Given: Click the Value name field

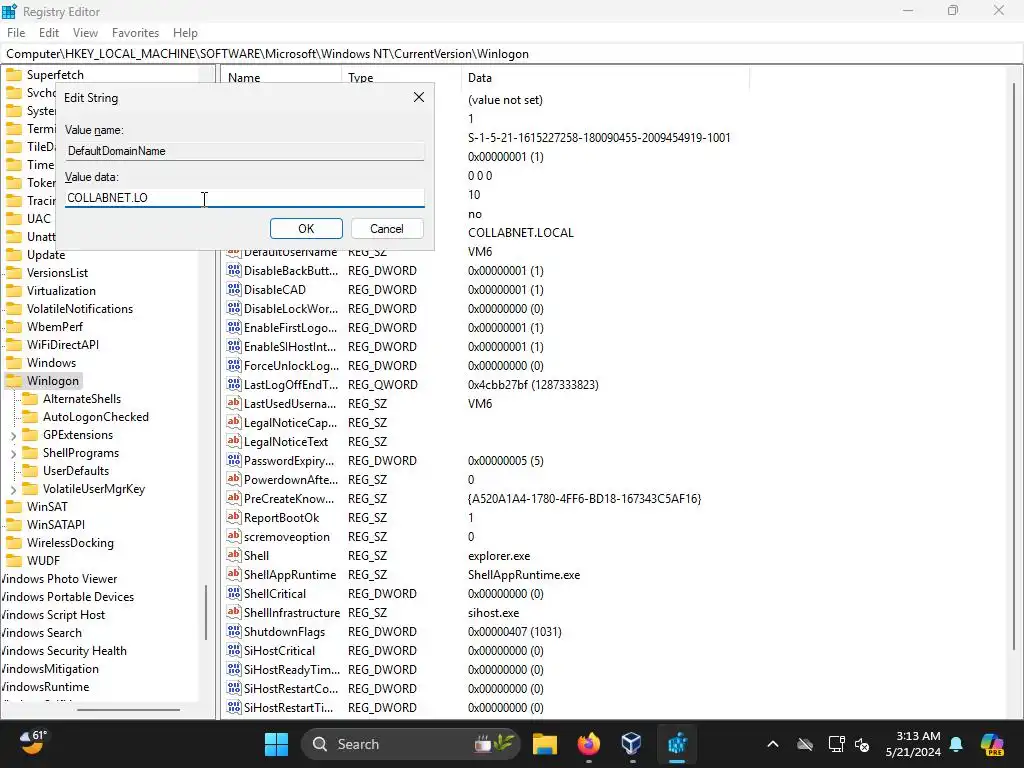Looking at the screenshot, I should pos(245,151).
